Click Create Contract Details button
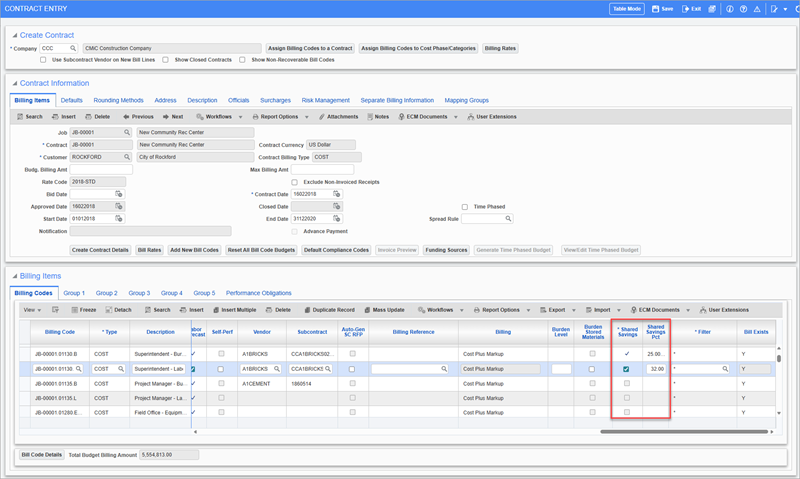The width and height of the screenshot is (800, 479). tap(100, 250)
